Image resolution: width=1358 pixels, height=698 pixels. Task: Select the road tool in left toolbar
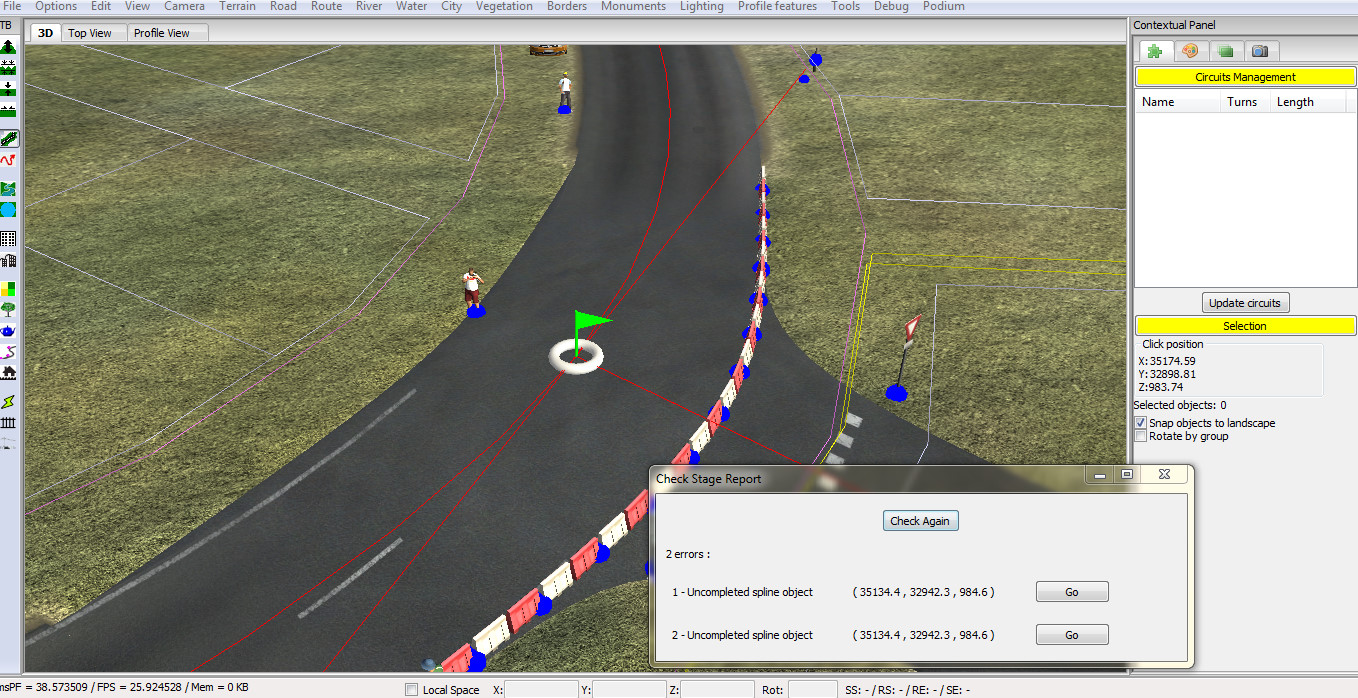point(9,139)
